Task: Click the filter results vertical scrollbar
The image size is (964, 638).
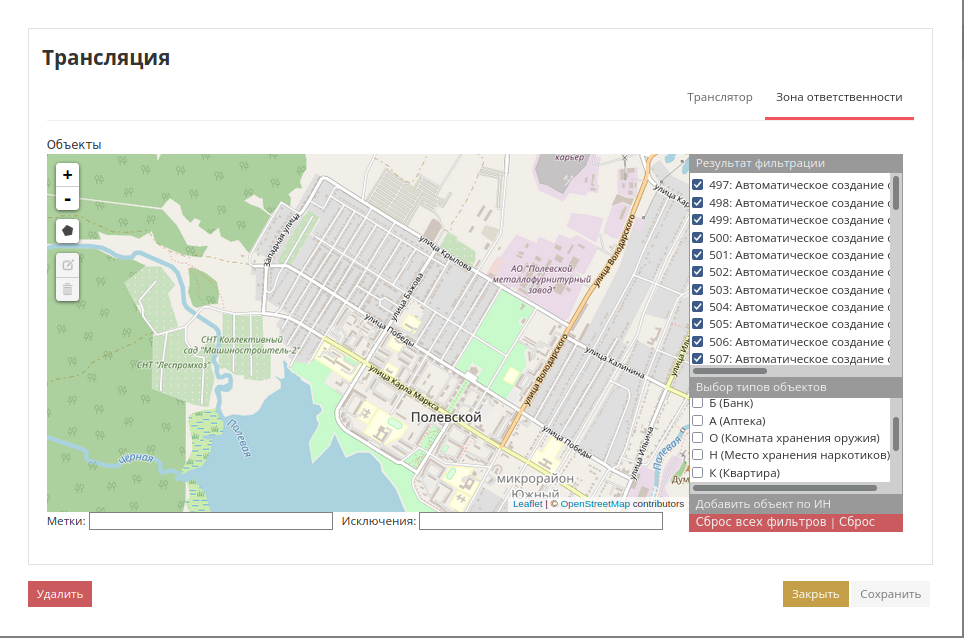Action: coord(896,193)
